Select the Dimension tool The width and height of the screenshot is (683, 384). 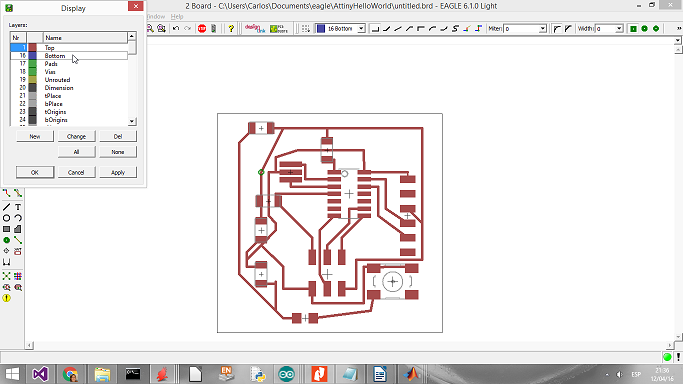[6, 262]
